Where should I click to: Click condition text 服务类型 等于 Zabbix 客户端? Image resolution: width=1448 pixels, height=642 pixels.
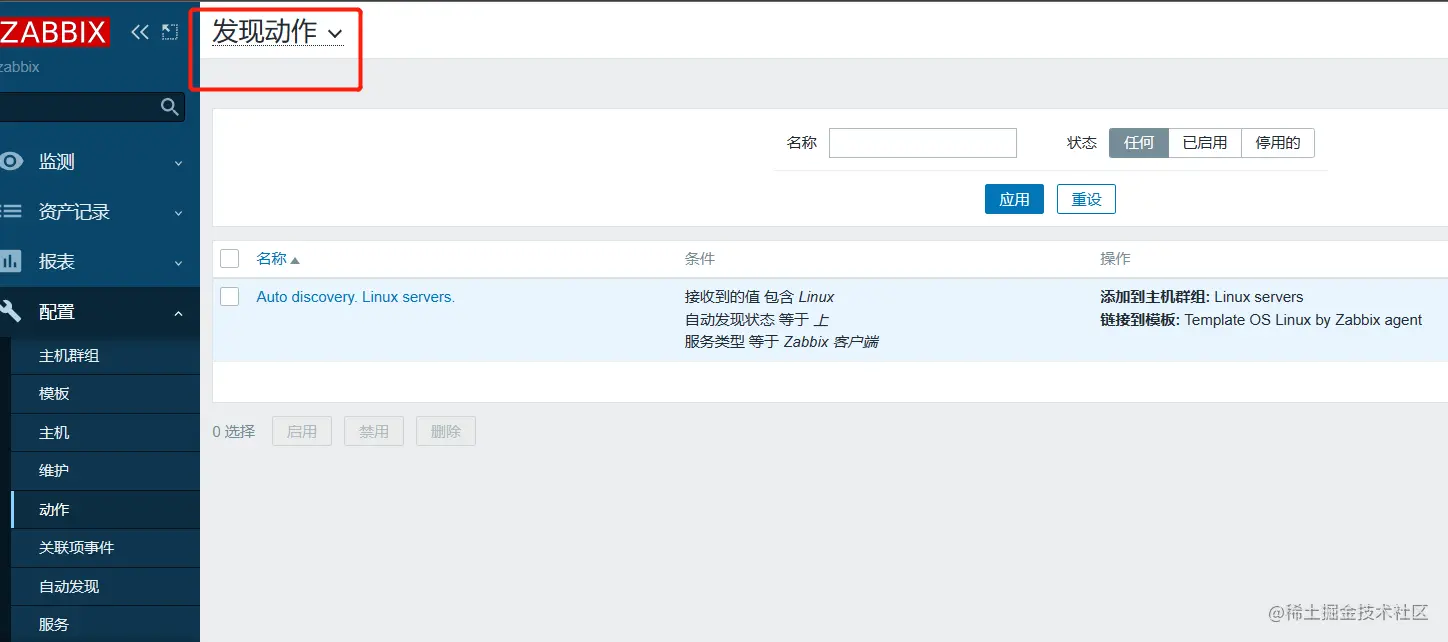point(782,342)
